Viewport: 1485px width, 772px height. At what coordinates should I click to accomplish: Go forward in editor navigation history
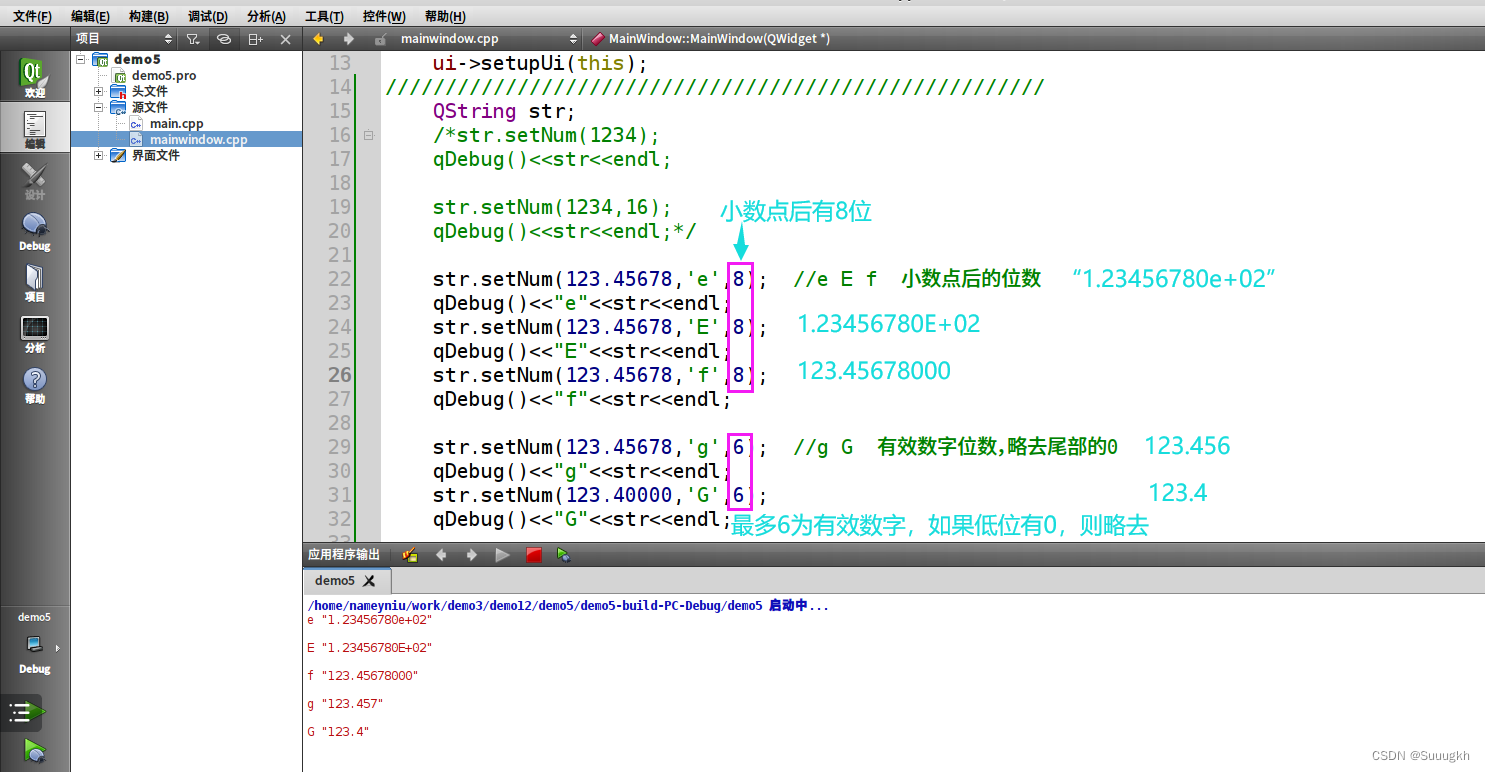pyautogui.click(x=348, y=39)
